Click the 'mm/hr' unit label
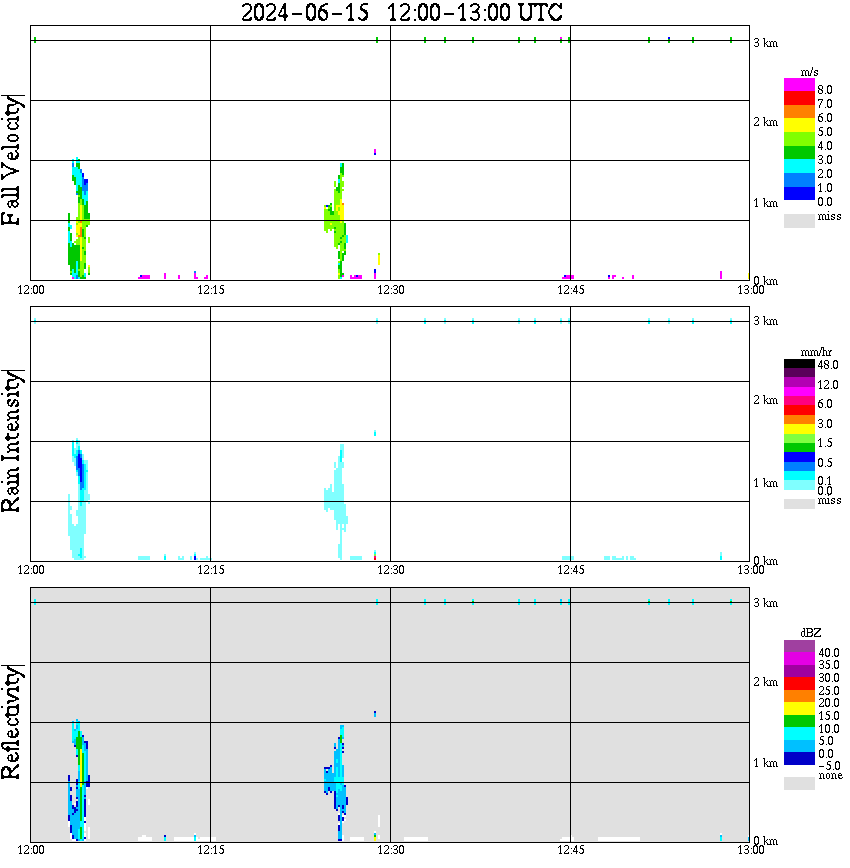This screenshot has width=850, height=868. point(816,352)
